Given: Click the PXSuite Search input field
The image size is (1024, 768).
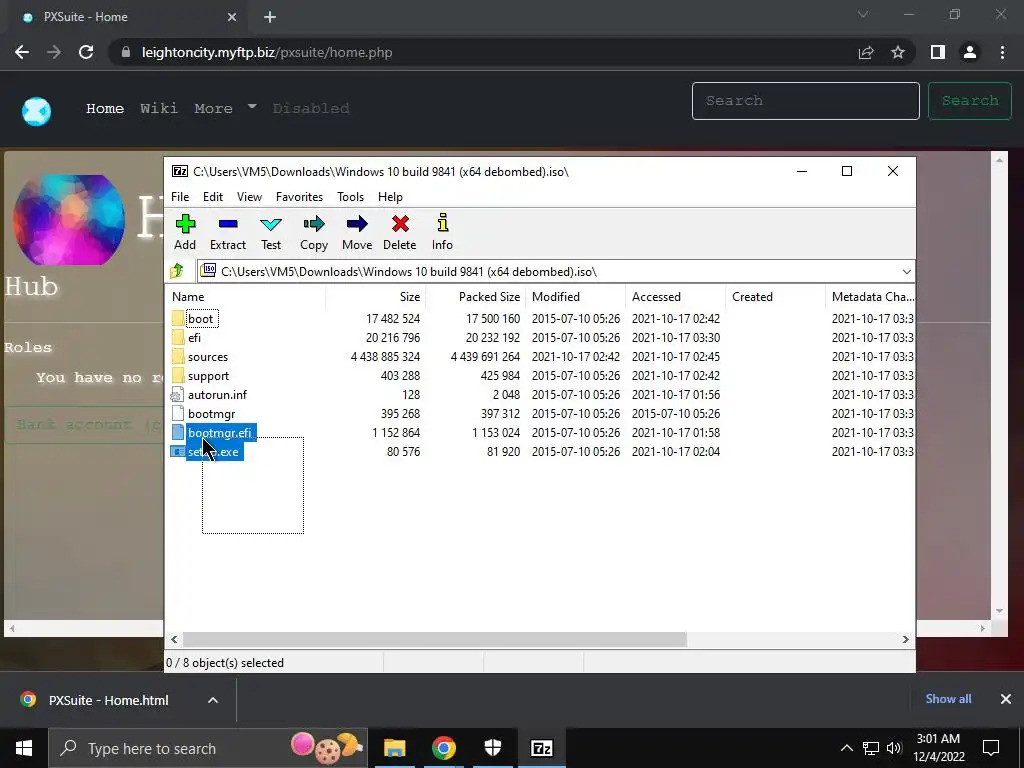Looking at the screenshot, I should [805, 101].
